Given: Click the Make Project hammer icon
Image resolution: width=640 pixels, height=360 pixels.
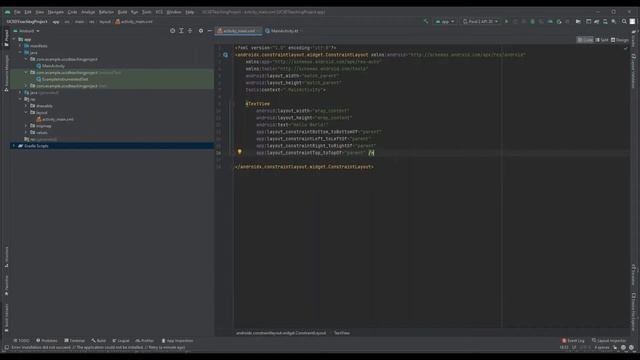Looking at the screenshot, I should tap(426, 21).
